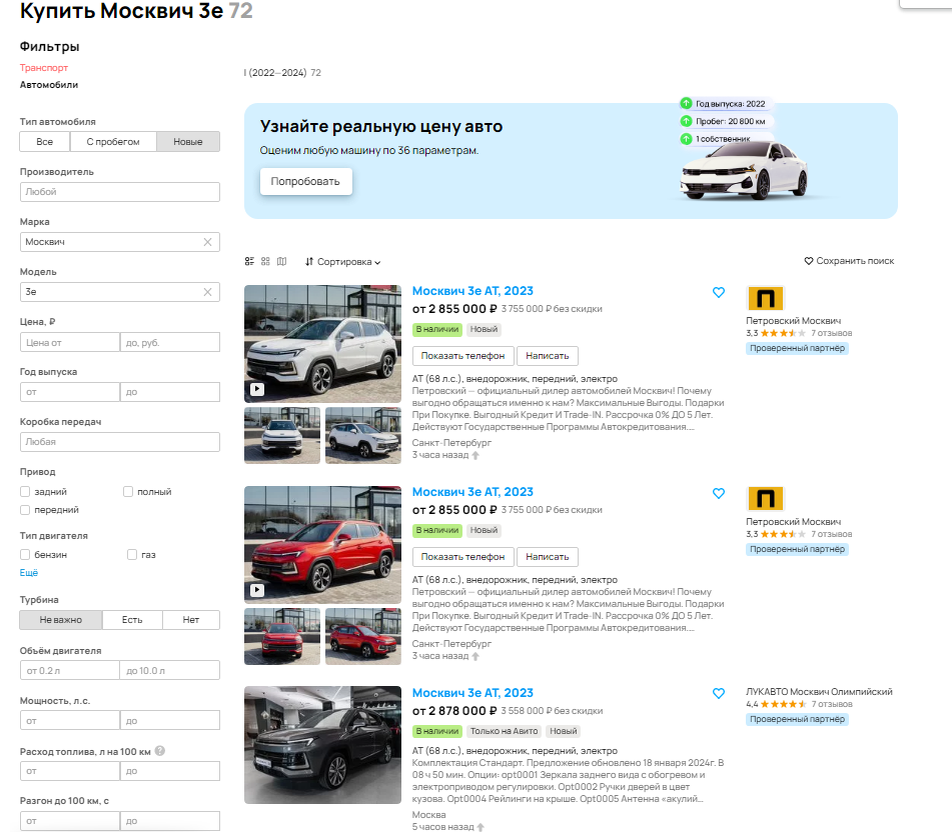
Task: Set turbine to Не важно
Action: point(61,619)
